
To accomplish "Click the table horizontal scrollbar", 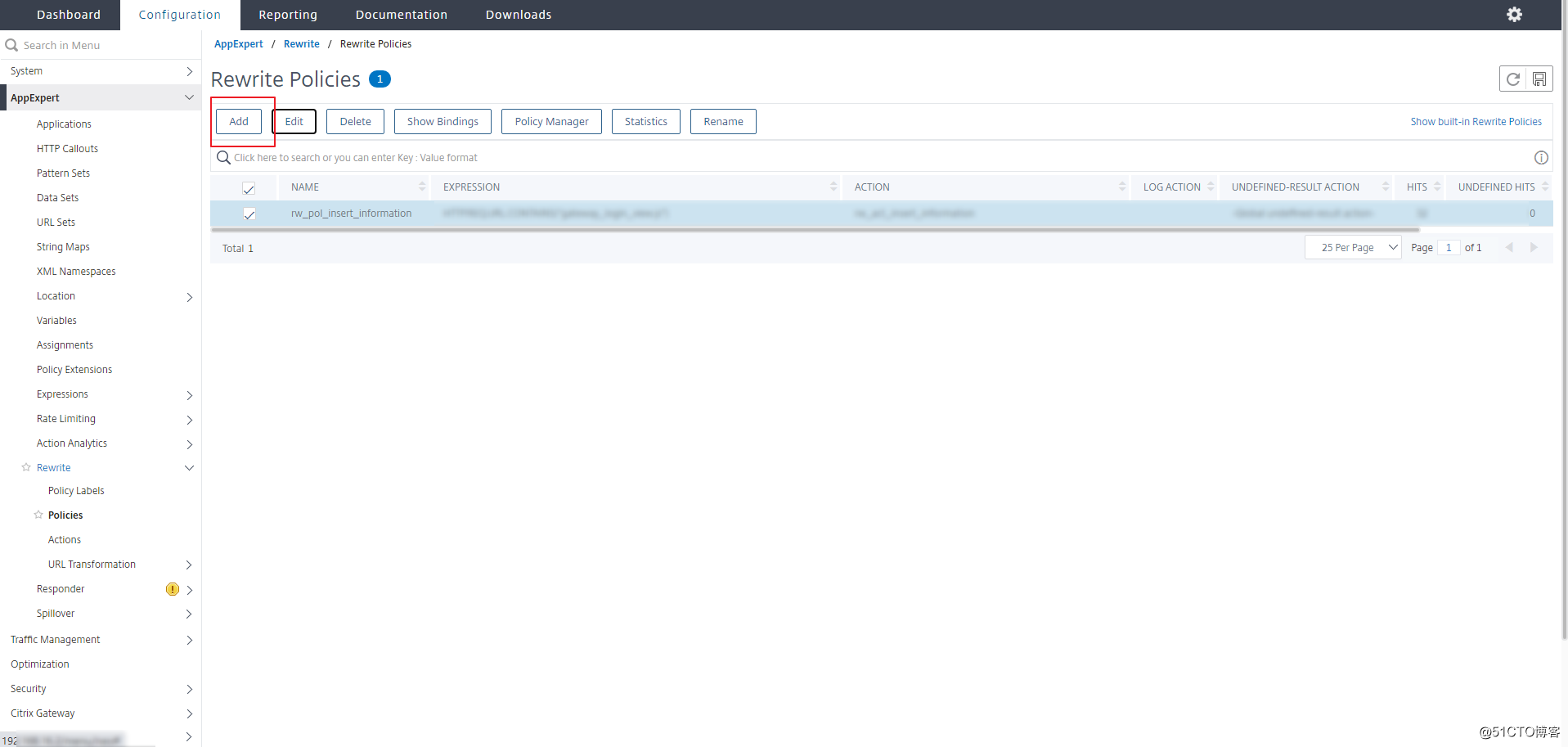I will tap(815, 230).
